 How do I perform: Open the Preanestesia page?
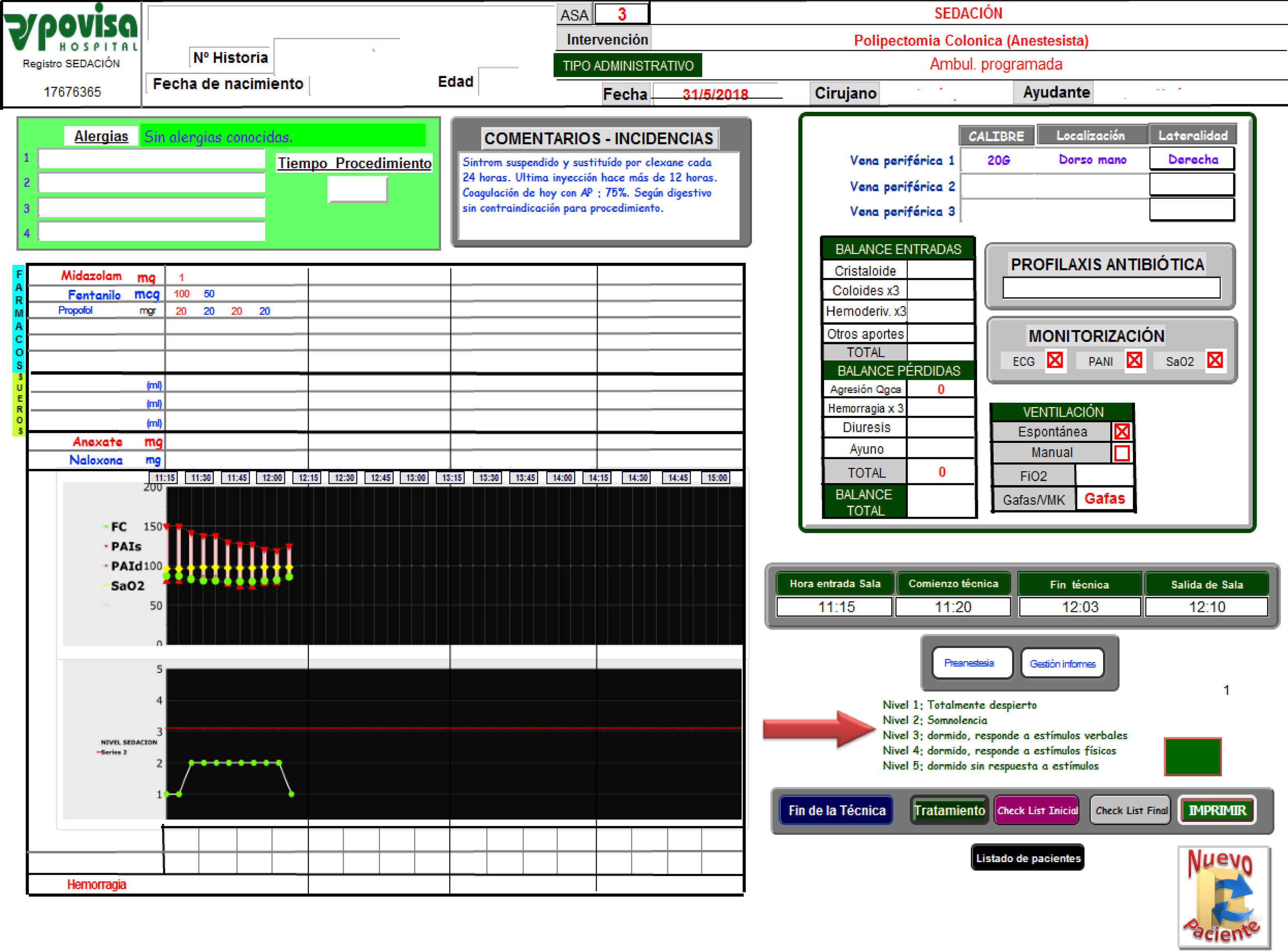(x=972, y=663)
